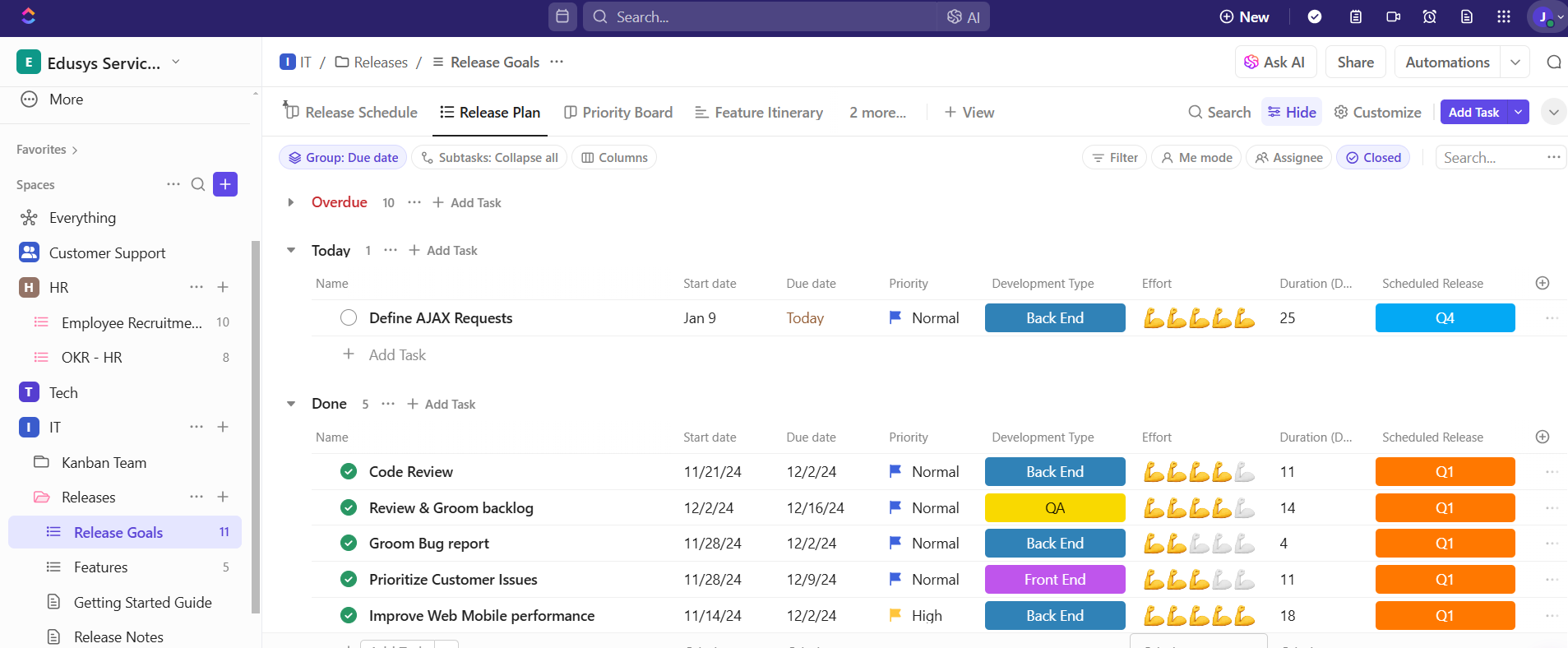1568x648 pixels.
Task: Collapse the Today group
Action: coord(290,250)
